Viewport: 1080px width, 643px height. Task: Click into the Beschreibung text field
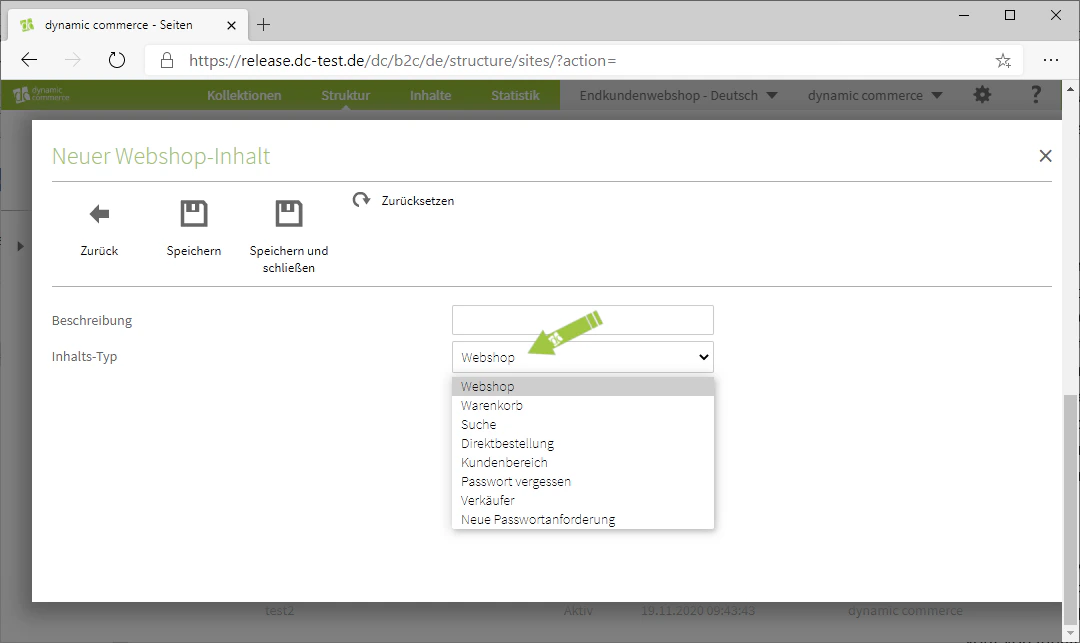[x=583, y=320]
